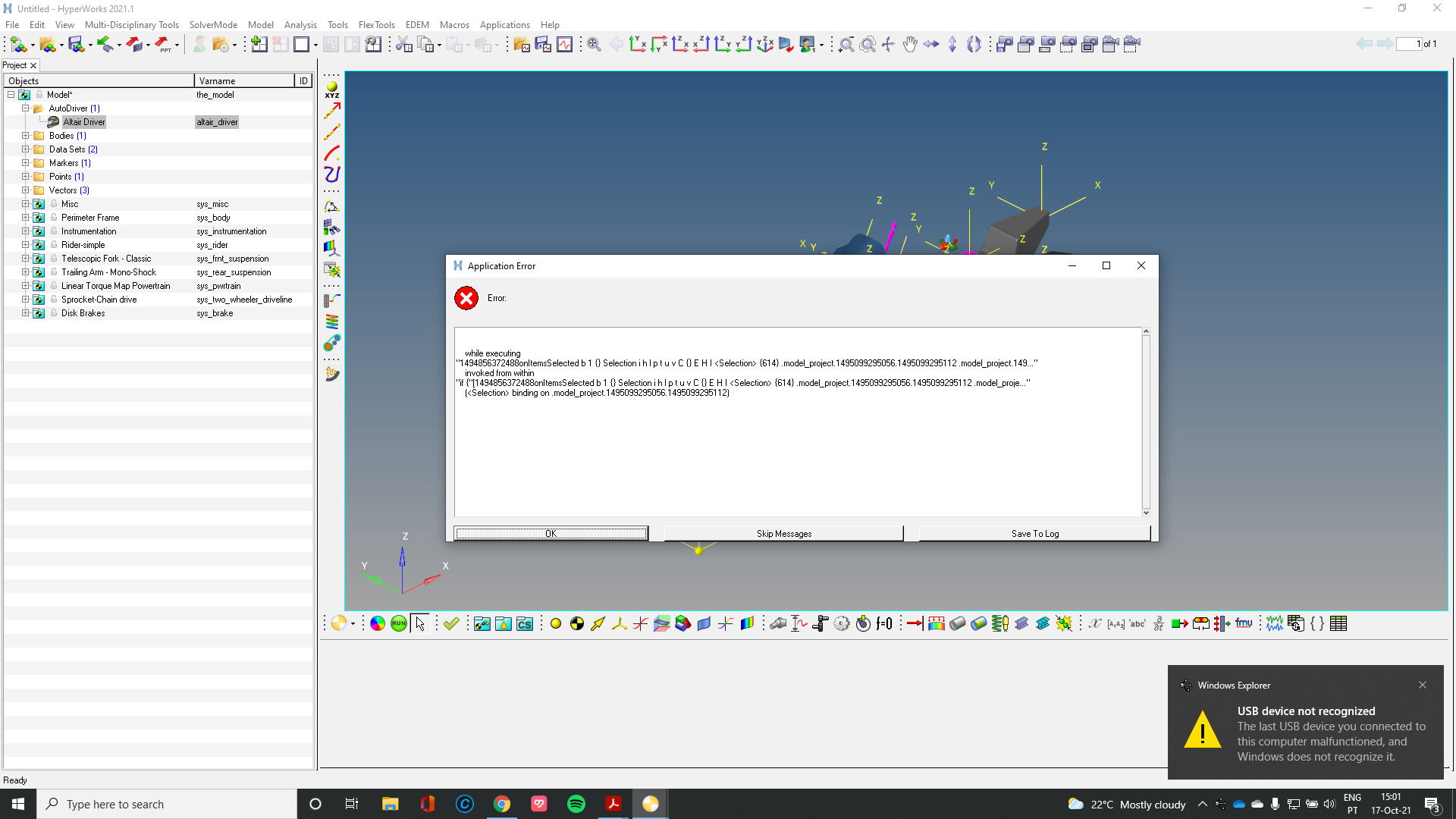
Task: Open the FlexTools menu
Action: pos(376,25)
